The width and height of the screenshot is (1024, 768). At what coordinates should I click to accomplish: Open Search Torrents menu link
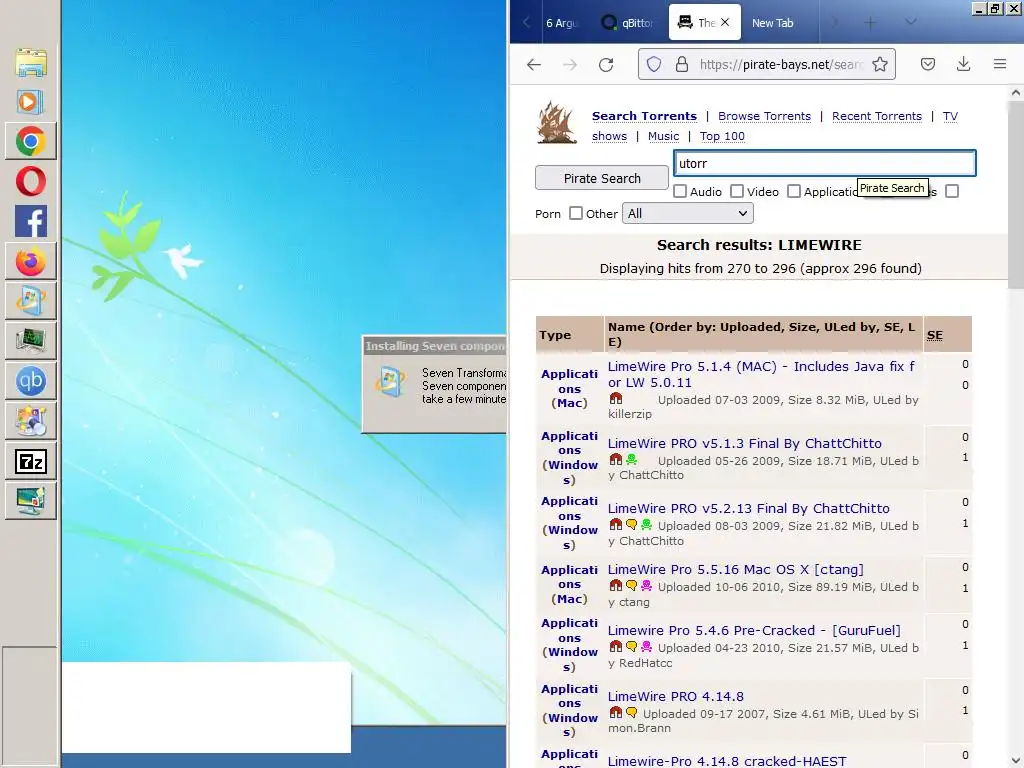click(644, 116)
